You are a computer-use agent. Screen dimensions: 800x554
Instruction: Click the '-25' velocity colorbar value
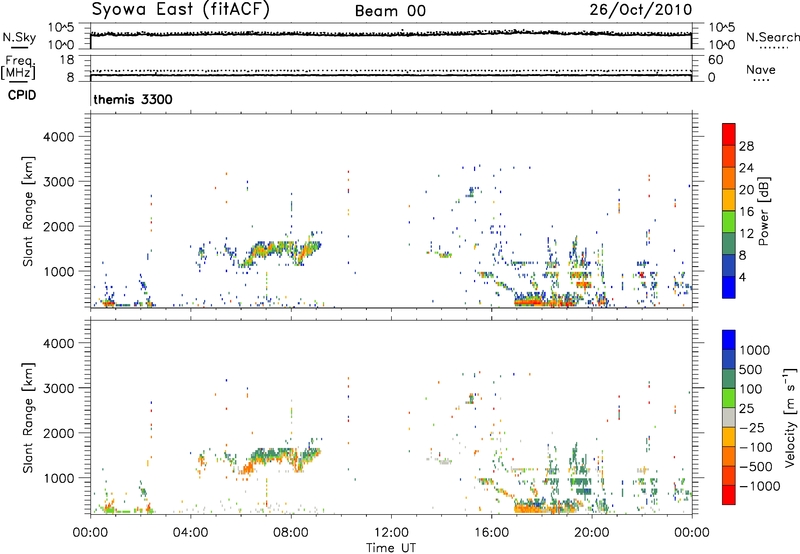(752, 428)
